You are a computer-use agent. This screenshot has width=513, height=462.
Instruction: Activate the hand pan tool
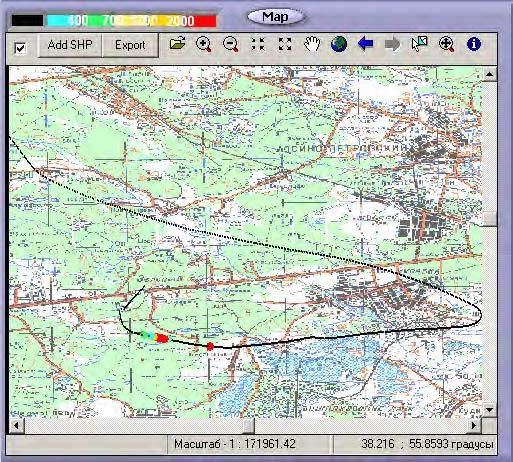(312, 44)
